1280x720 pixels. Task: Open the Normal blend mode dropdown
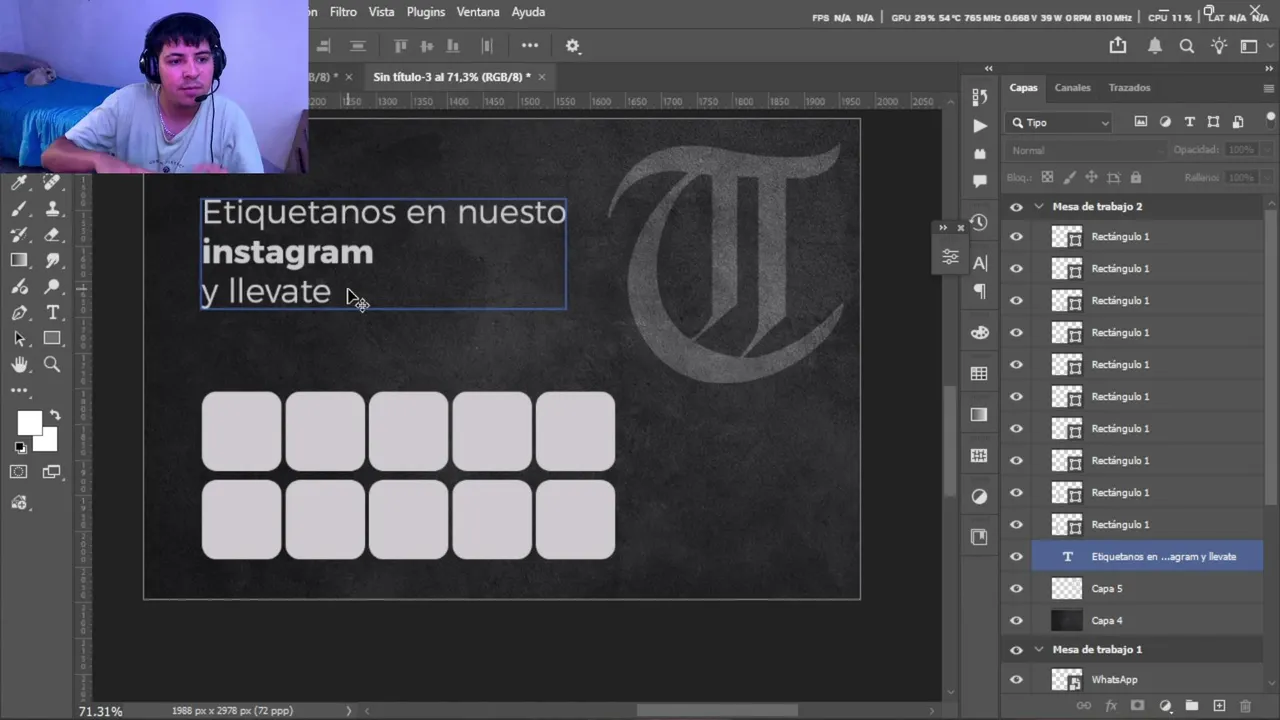(x=1086, y=150)
